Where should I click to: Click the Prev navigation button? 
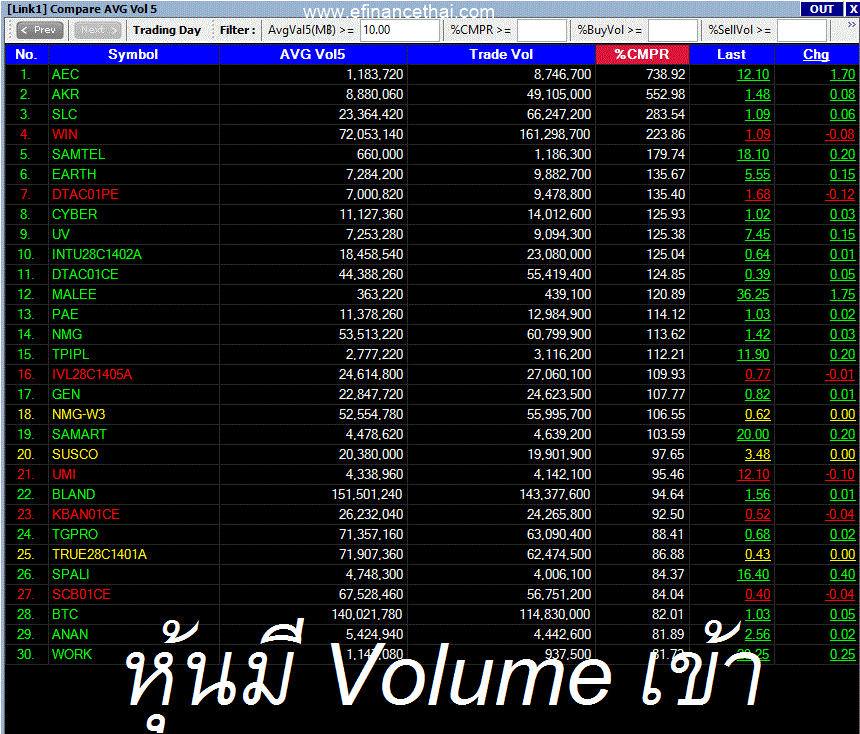tap(39, 30)
